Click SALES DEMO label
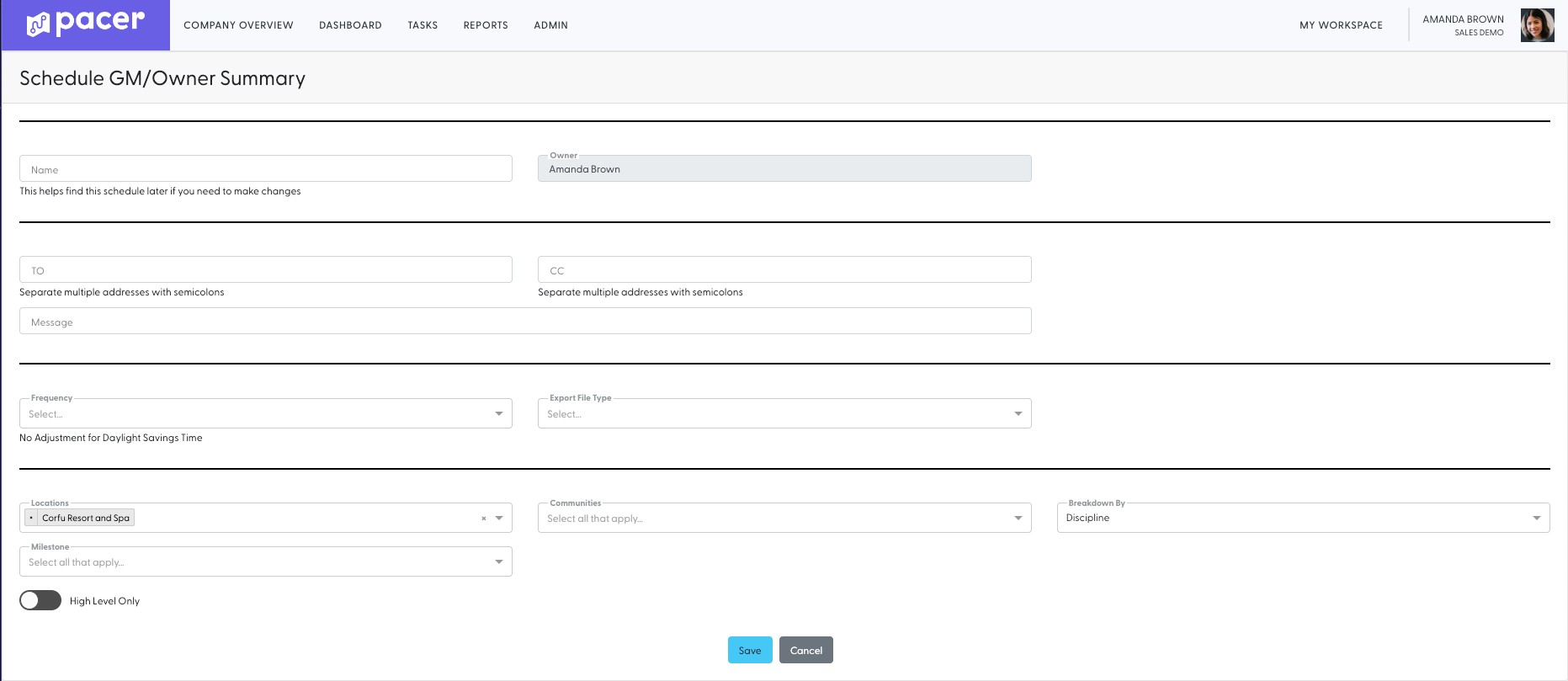 point(1479,33)
